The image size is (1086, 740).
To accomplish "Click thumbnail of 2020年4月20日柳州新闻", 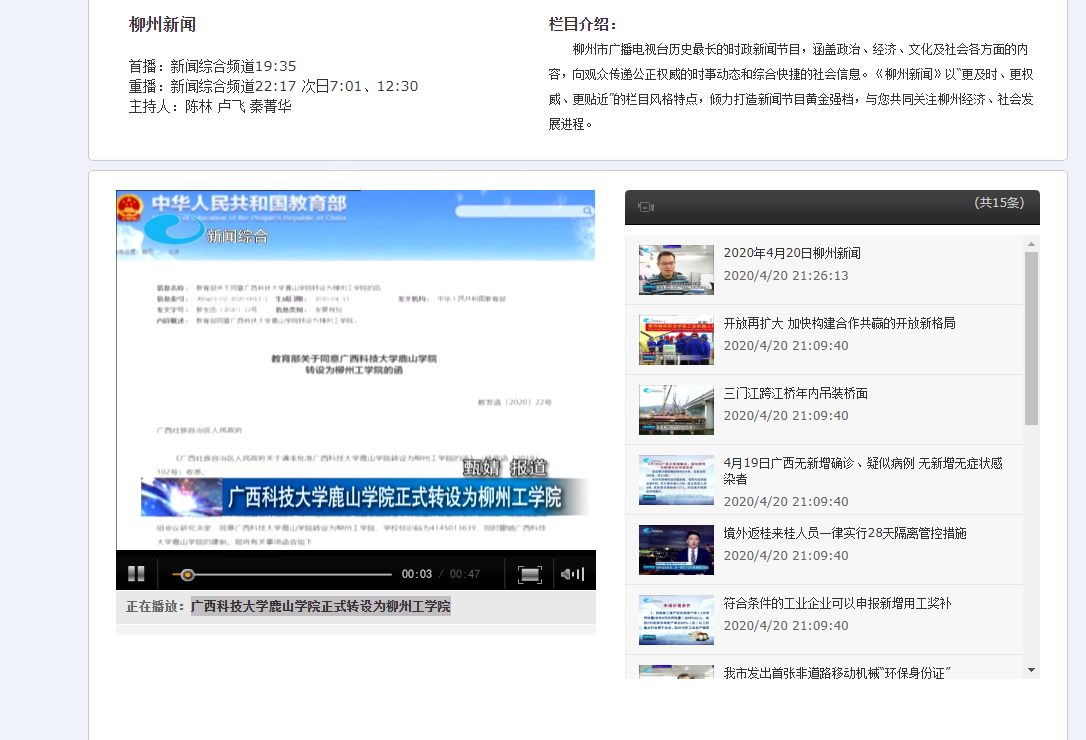I will coord(676,270).
